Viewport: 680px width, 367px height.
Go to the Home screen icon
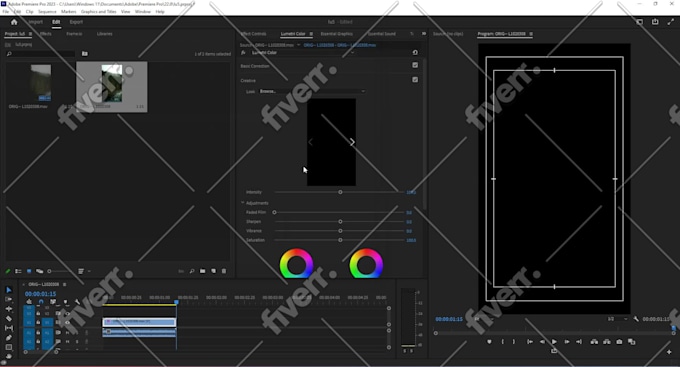pos(14,22)
